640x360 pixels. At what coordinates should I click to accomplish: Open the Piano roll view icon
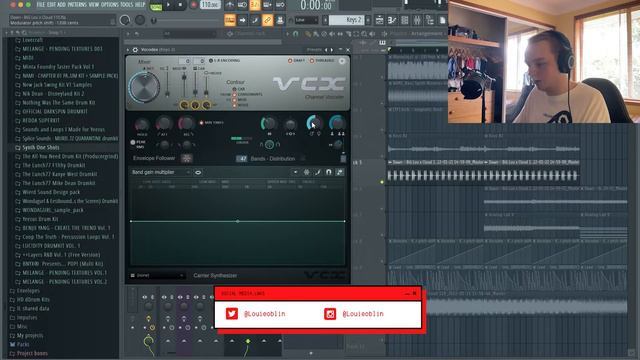[x=392, y=20]
